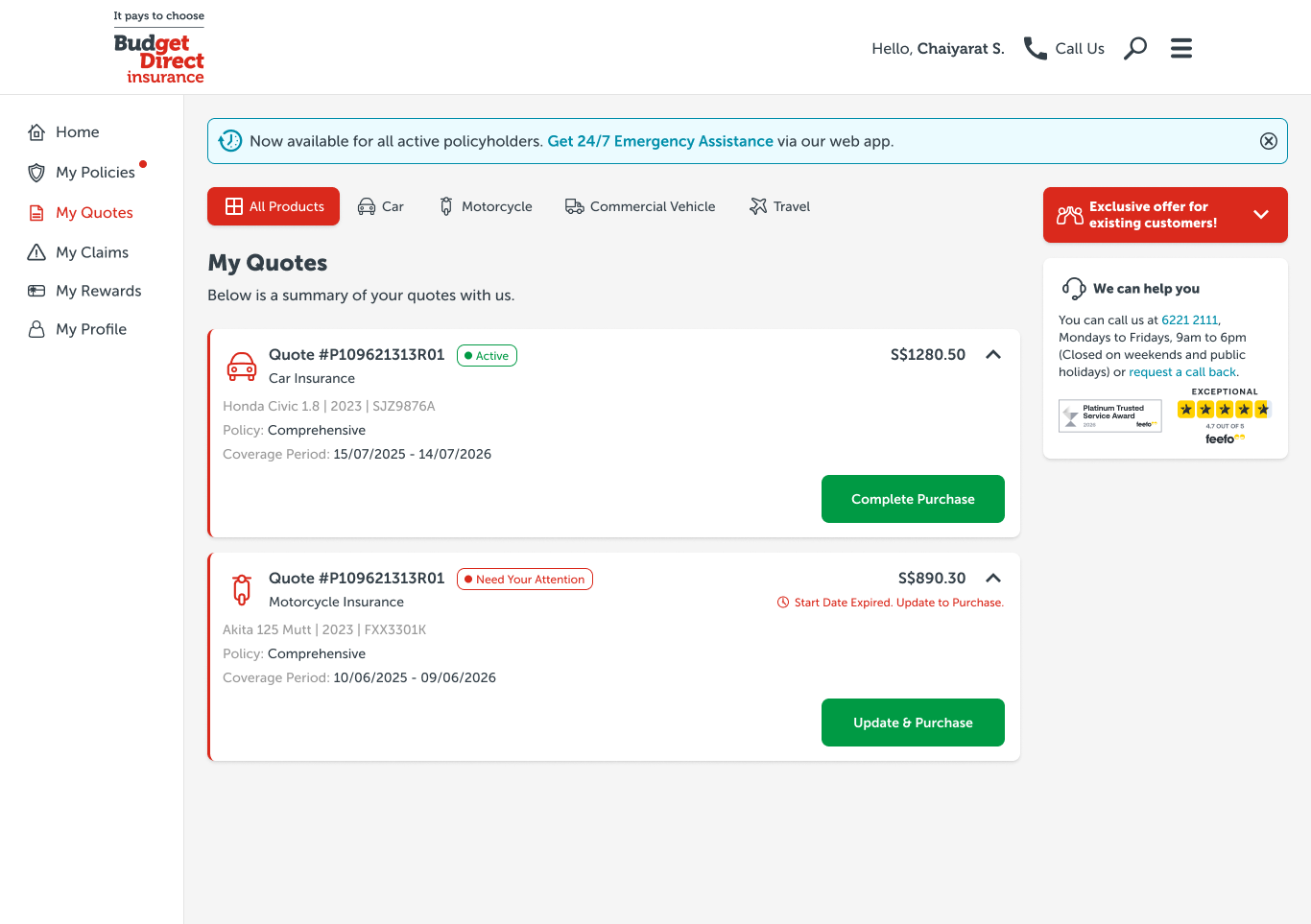Viewport: 1311px width, 924px height.
Task: Open the hamburger menu
Action: click(1181, 48)
